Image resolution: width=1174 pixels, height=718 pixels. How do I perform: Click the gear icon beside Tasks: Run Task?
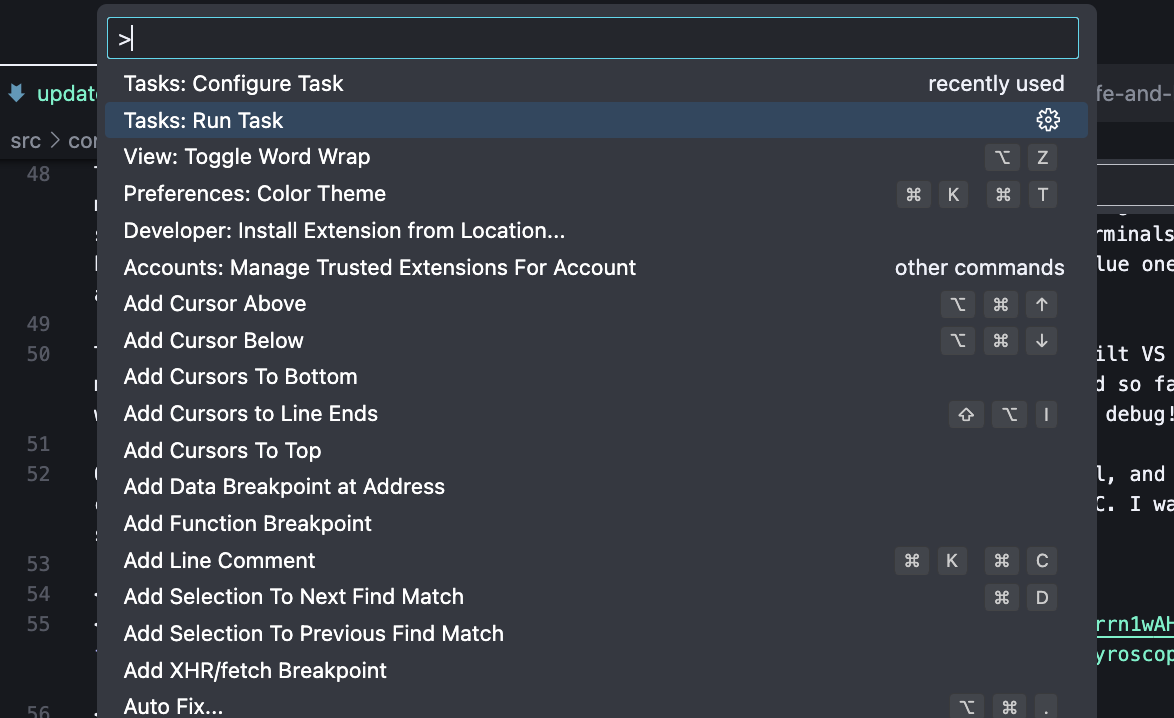click(1047, 120)
